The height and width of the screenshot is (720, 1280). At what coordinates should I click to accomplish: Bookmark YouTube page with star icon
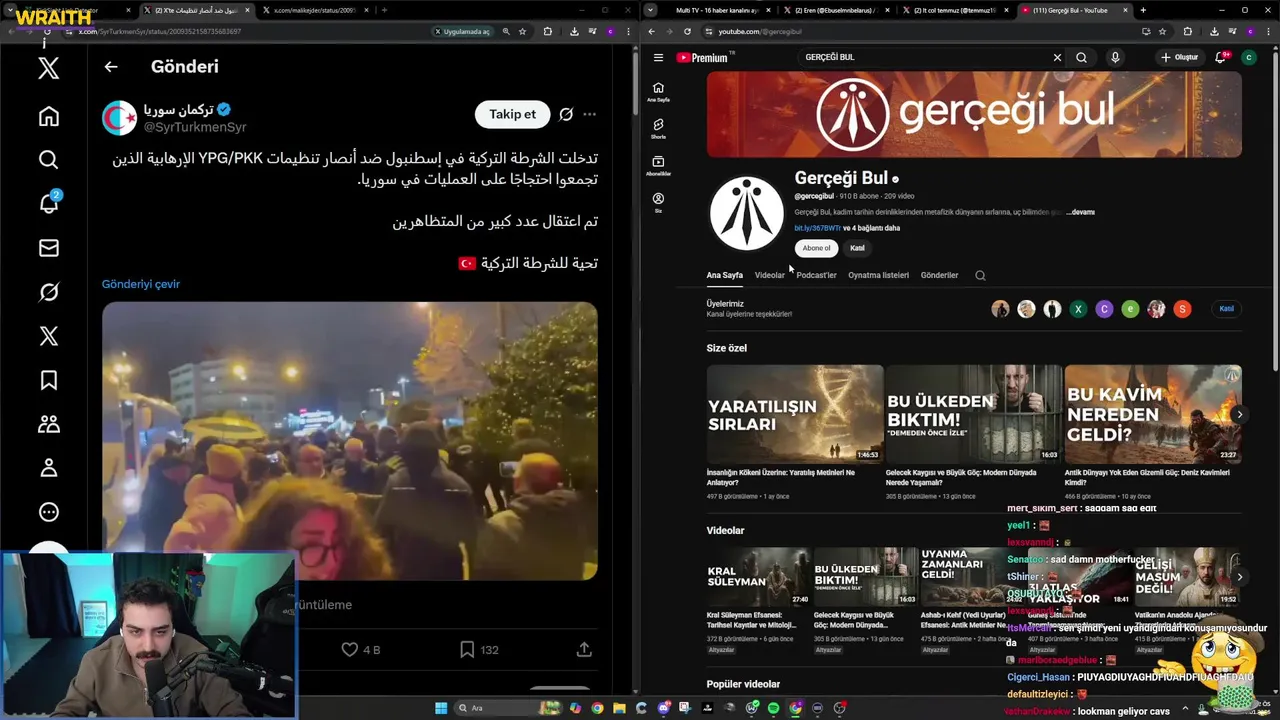(1162, 32)
